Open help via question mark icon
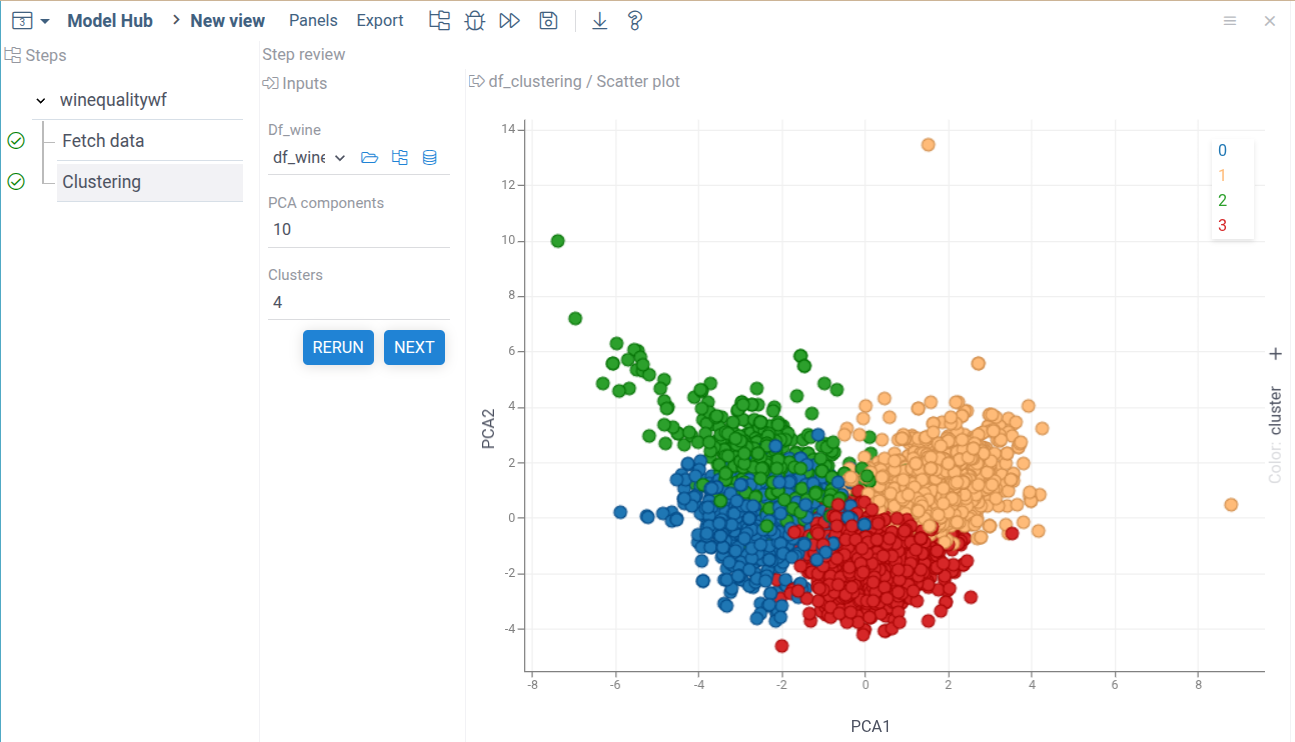Screen dimensions: 1295x742 click(x=634, y=20)
